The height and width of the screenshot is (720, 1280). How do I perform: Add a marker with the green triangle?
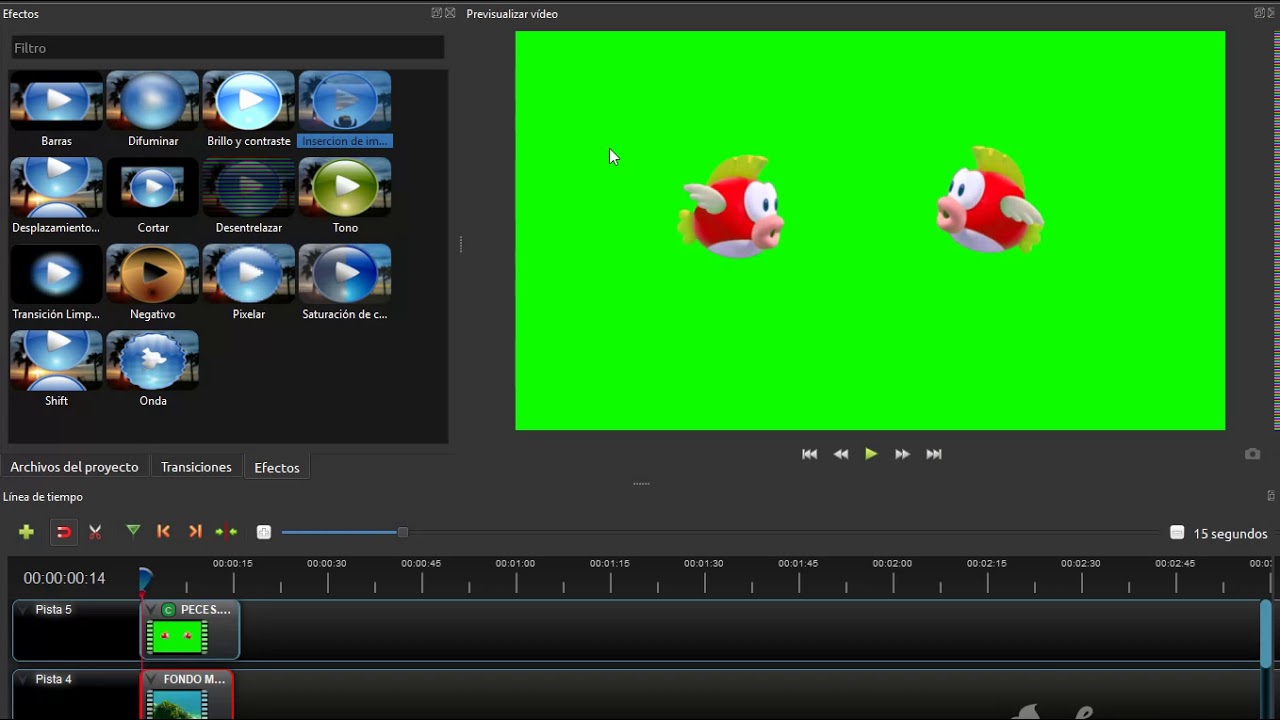click(x=133, y=531)
